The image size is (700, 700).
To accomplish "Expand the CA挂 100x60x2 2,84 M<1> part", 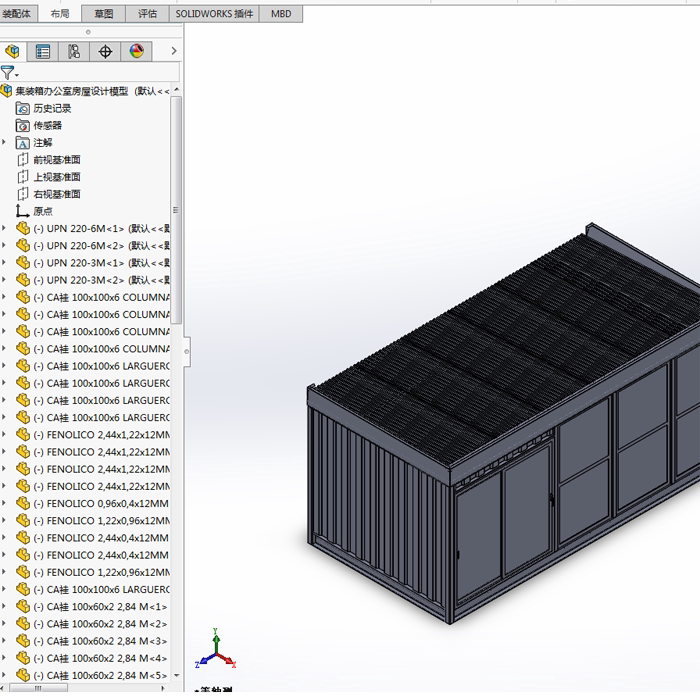I will tap(4, 606).
